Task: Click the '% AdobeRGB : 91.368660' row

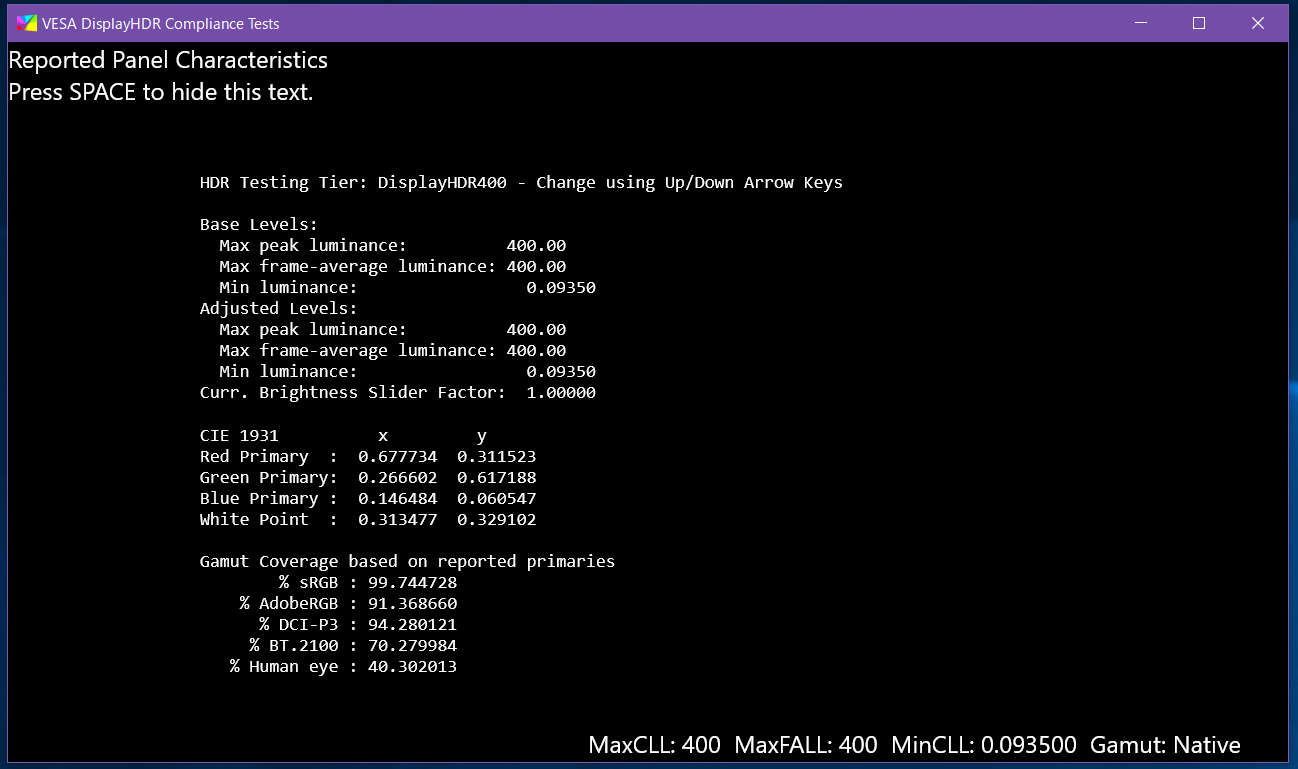Action: 348,604
